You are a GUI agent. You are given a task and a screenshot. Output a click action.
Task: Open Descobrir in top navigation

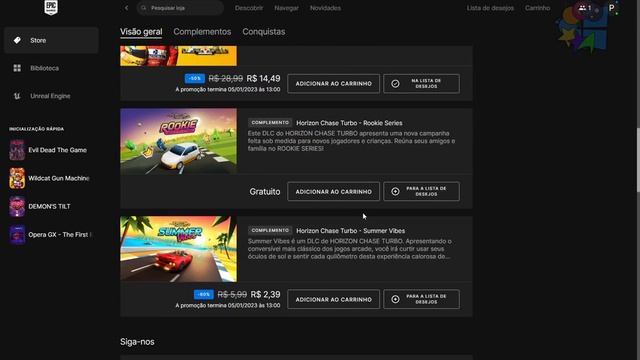point(249,8)
